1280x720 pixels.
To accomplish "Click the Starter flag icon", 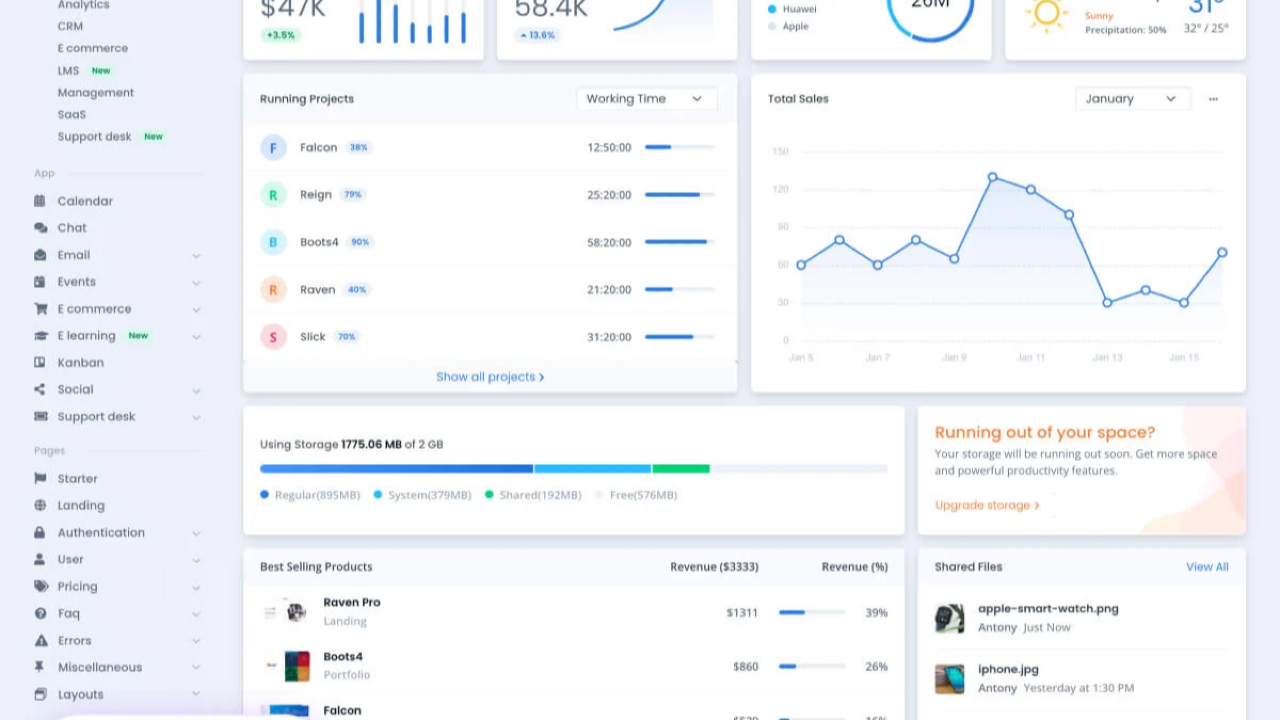I will coord(40,478).
